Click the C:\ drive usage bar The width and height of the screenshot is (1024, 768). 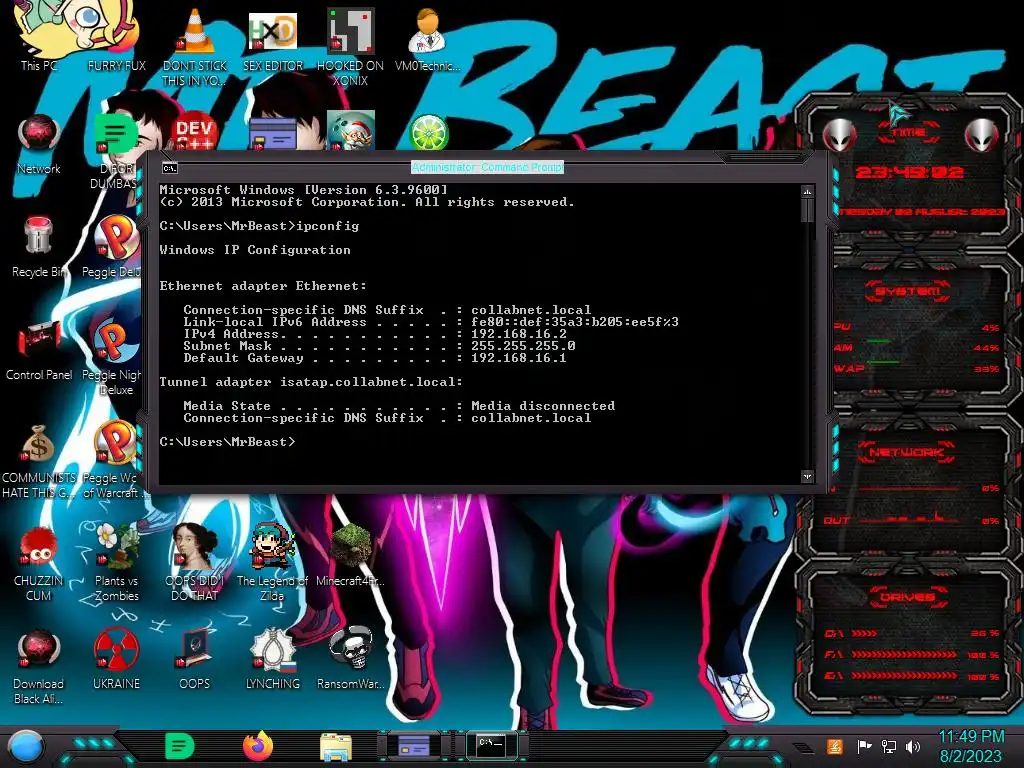coord(904,633)
